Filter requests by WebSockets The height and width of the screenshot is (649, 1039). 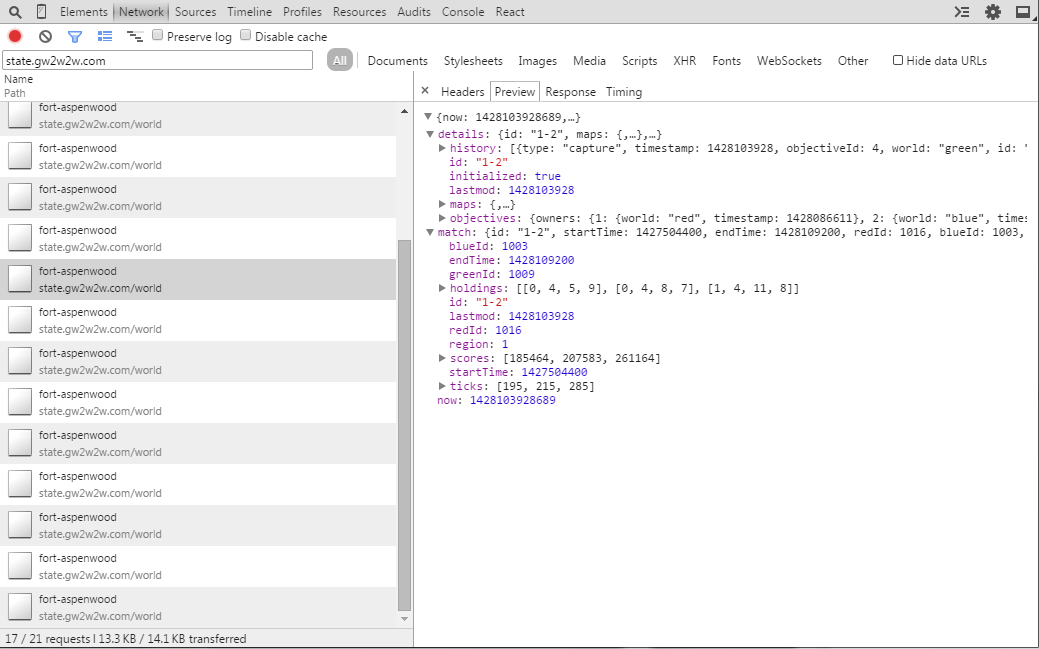tap(789, 60)
